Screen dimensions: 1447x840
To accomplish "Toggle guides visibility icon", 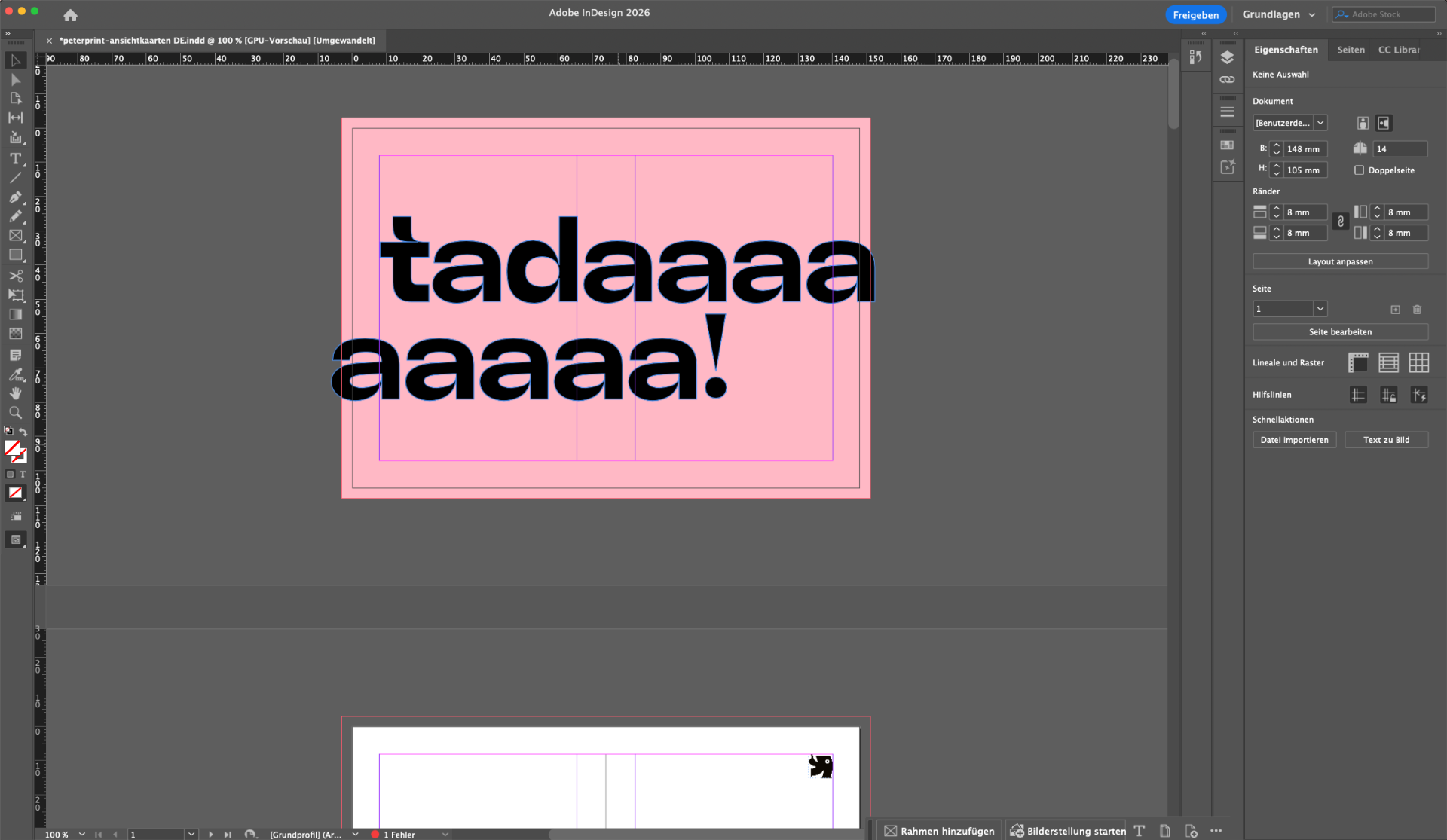I will [x=1358, y=395].
